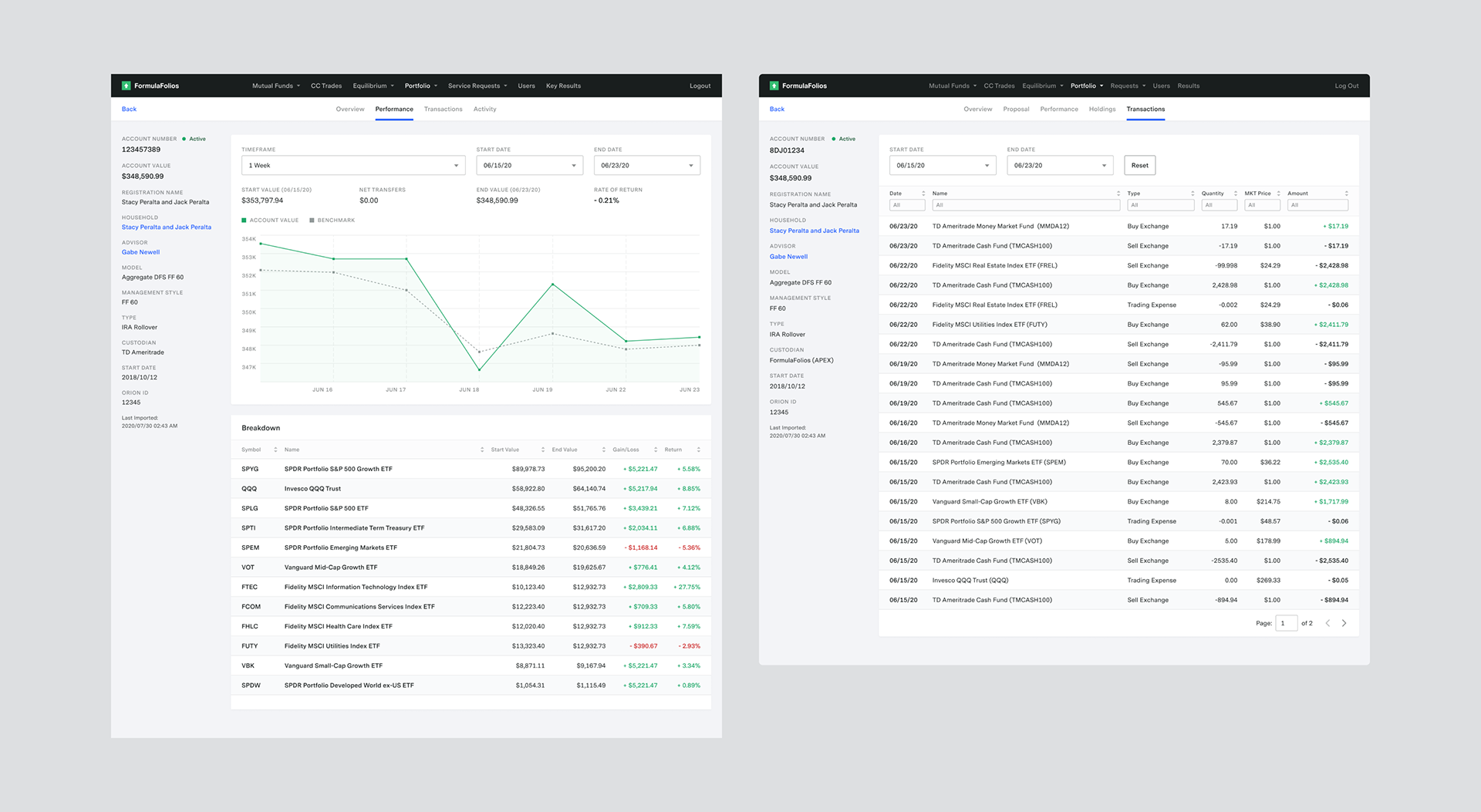This screenshot has height=812, width=1481.
Task: Click Reset button for date filters
Action: 1140,166
